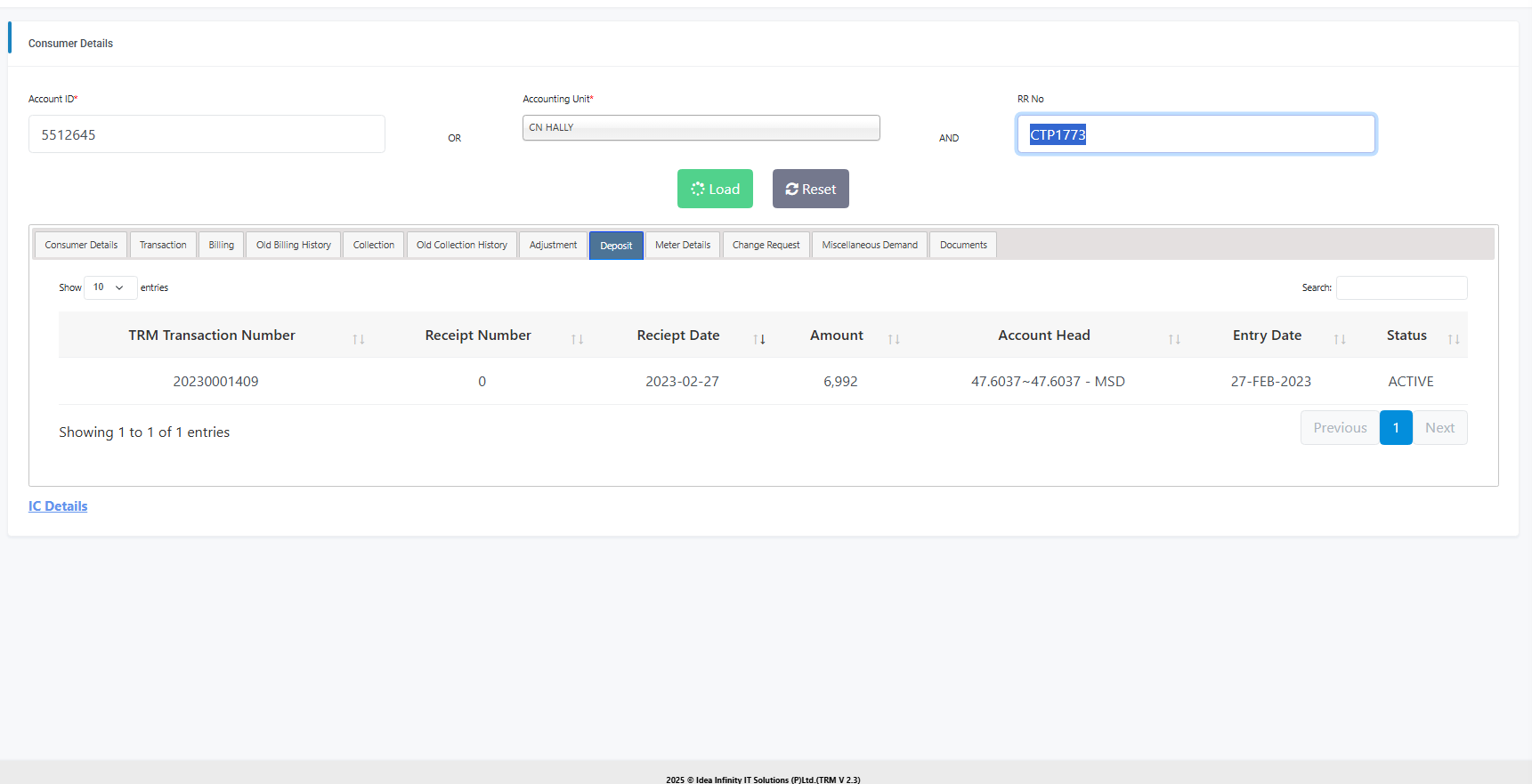This screenshot has width=1532, height=784.
Task: Sort table by Receipt Number column arrows
Action: click(x=577, y=339)
